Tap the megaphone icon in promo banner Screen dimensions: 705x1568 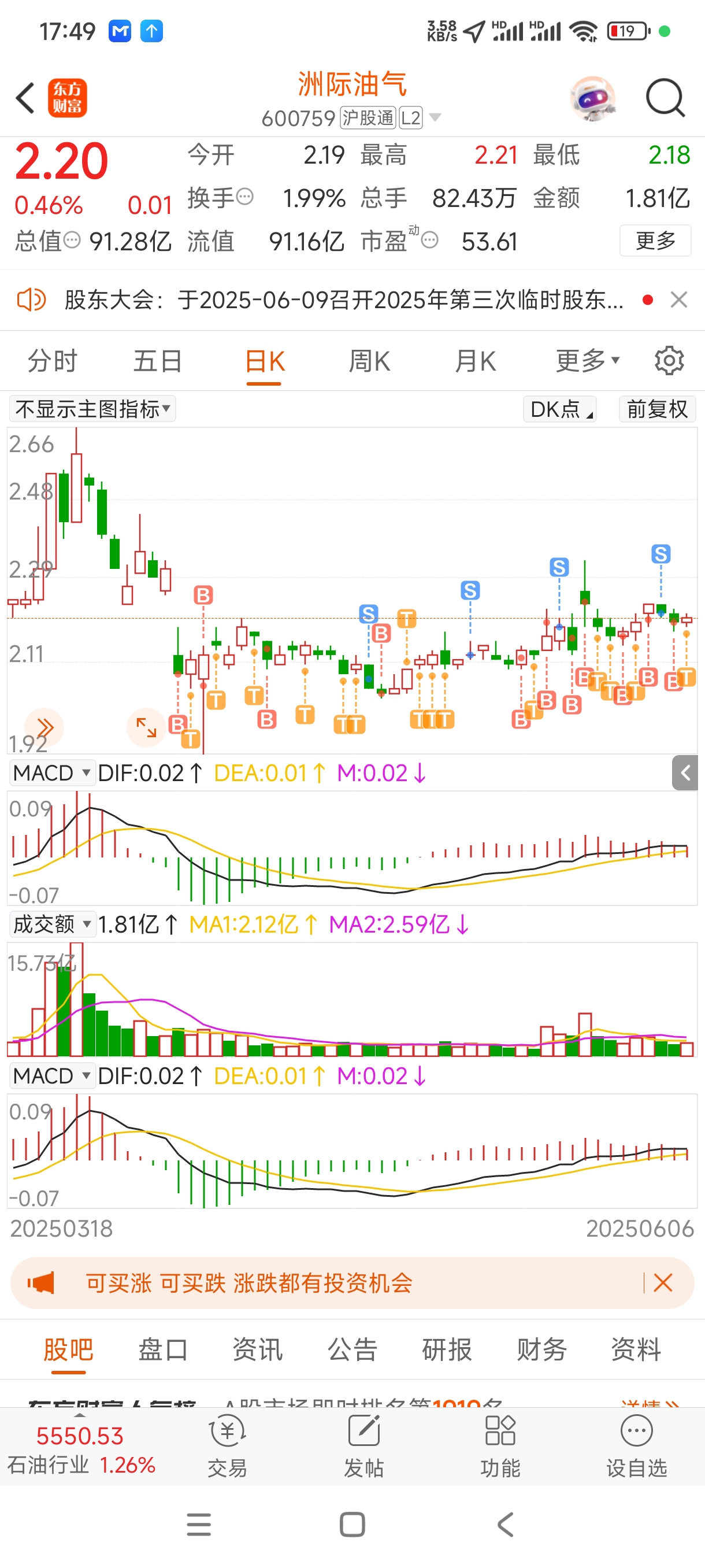tap(41, 1282)
